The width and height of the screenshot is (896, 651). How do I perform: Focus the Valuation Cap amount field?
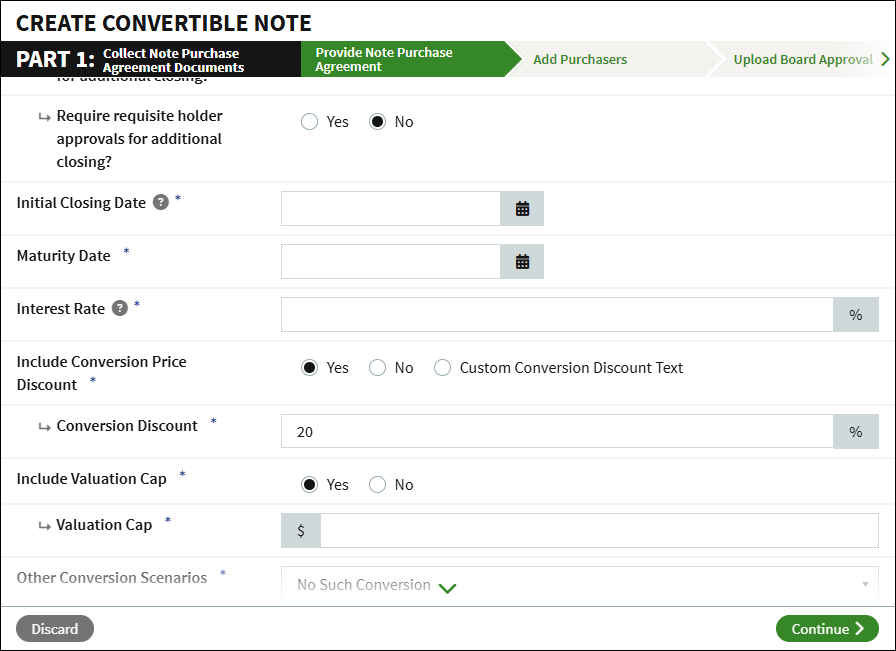point(599,530)
